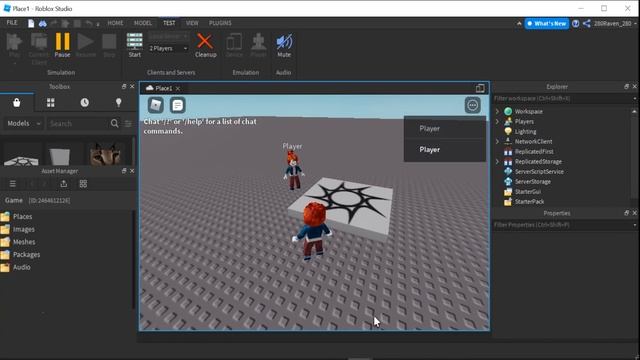
Task: Switch to the HOME ribbon tab
Action: coord(115,23)
